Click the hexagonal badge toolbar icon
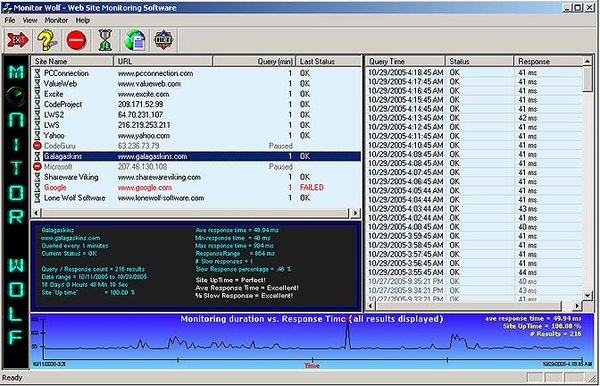This screenshot has width=600, height=386. [x=164, y=40]
